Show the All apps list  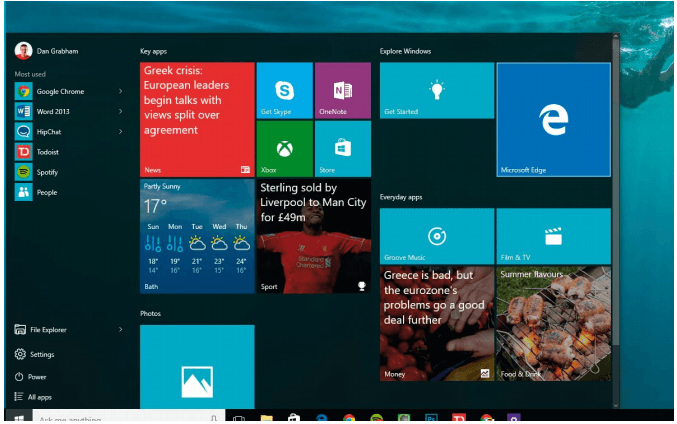pyautogui.click(x=33, y=397)
